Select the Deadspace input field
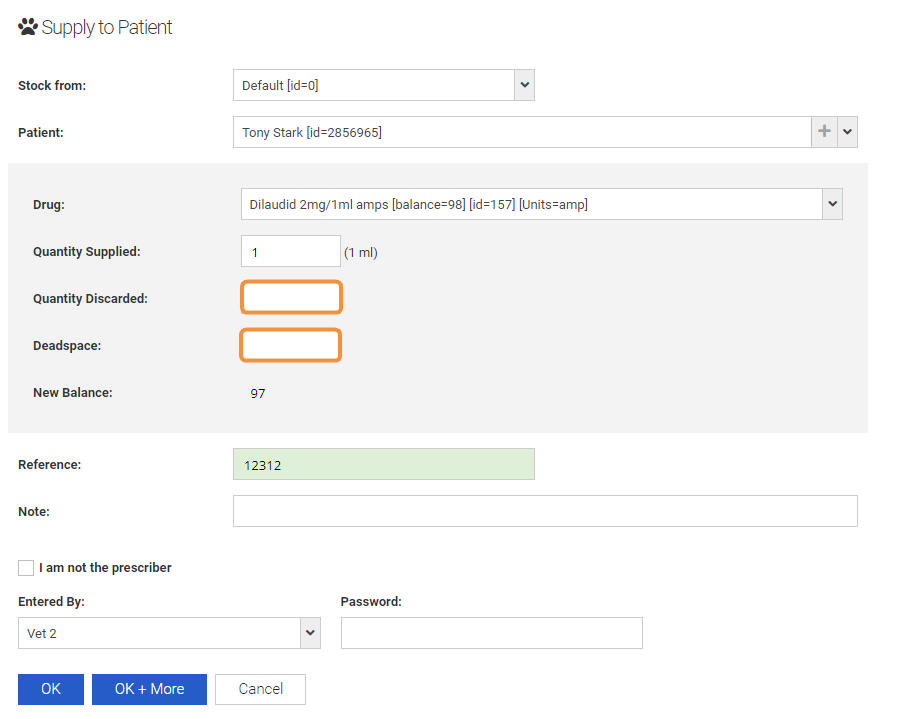906x719 pixels. pyautogui.click(x=291, y=345)
